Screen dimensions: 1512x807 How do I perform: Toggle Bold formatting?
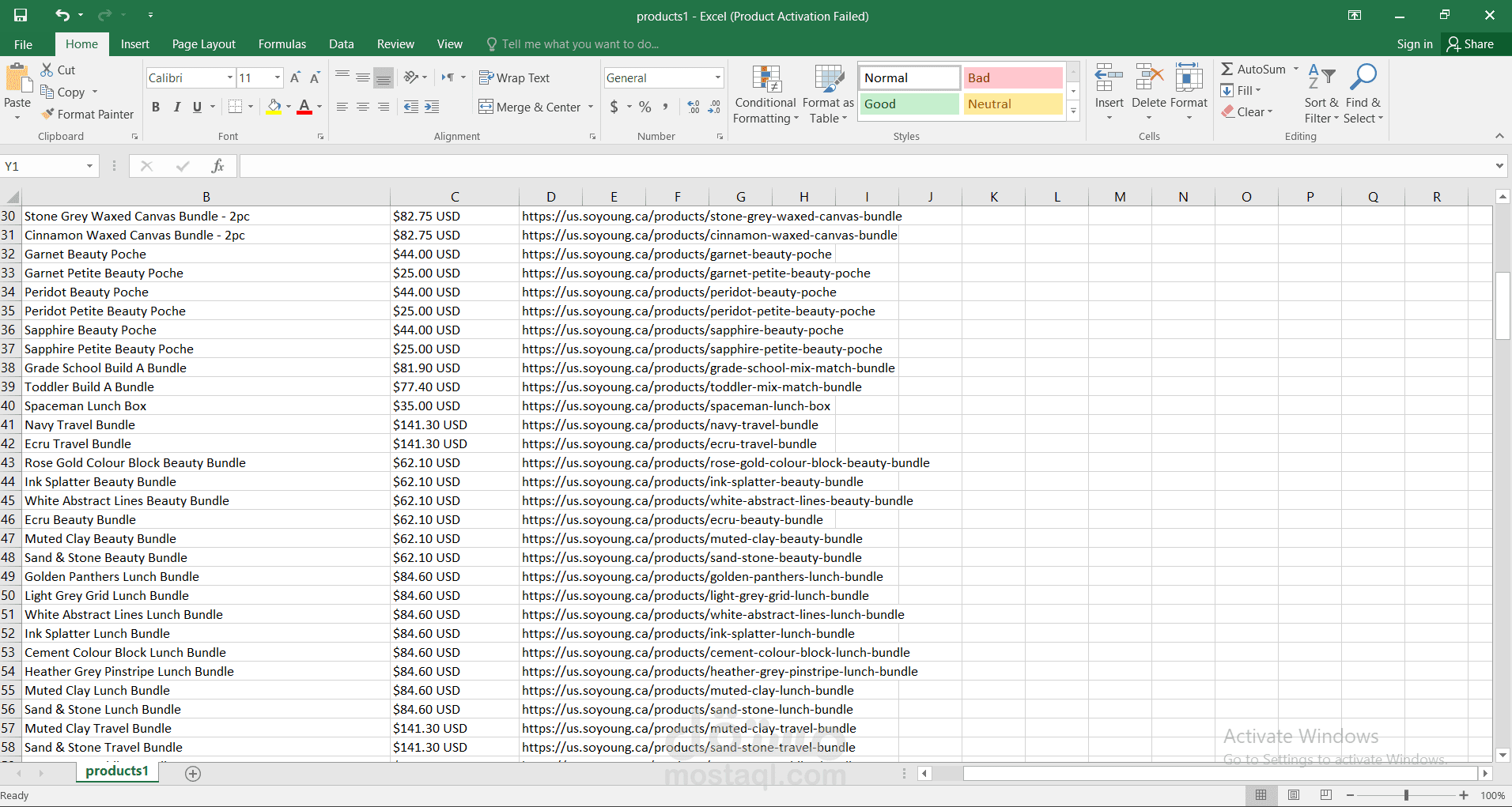[x=156, y=107]
